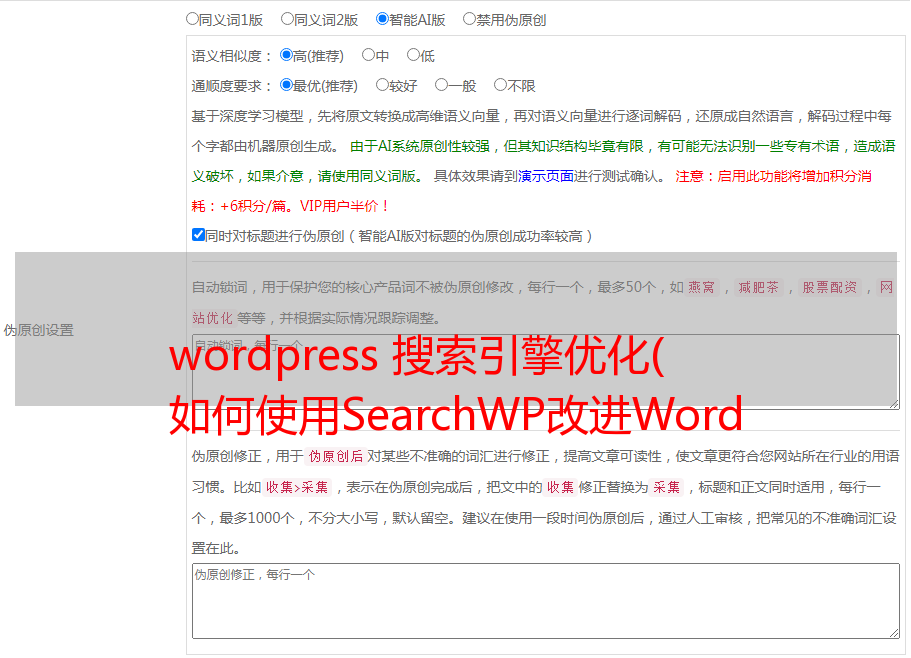This screenshot has width=911, height=658.
Task: Set 通顺度要求 to 最优(推荐)
Action: coord(286,85)
